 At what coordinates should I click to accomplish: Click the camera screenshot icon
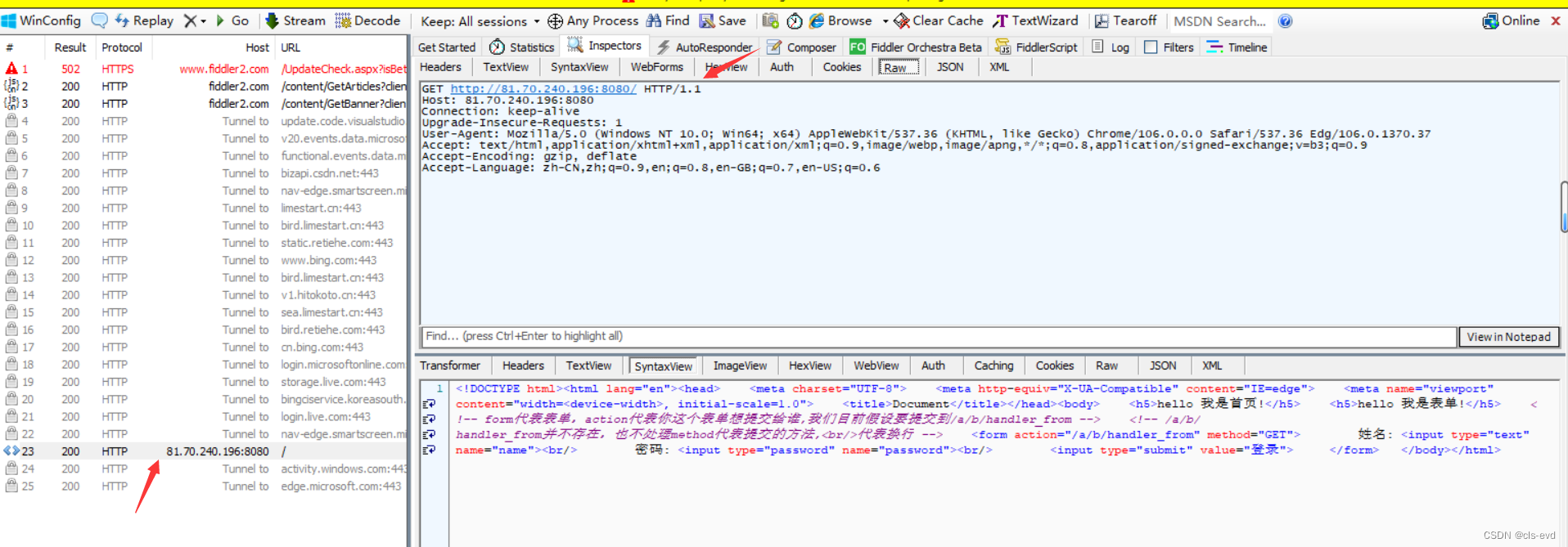[x=770, y=20]
